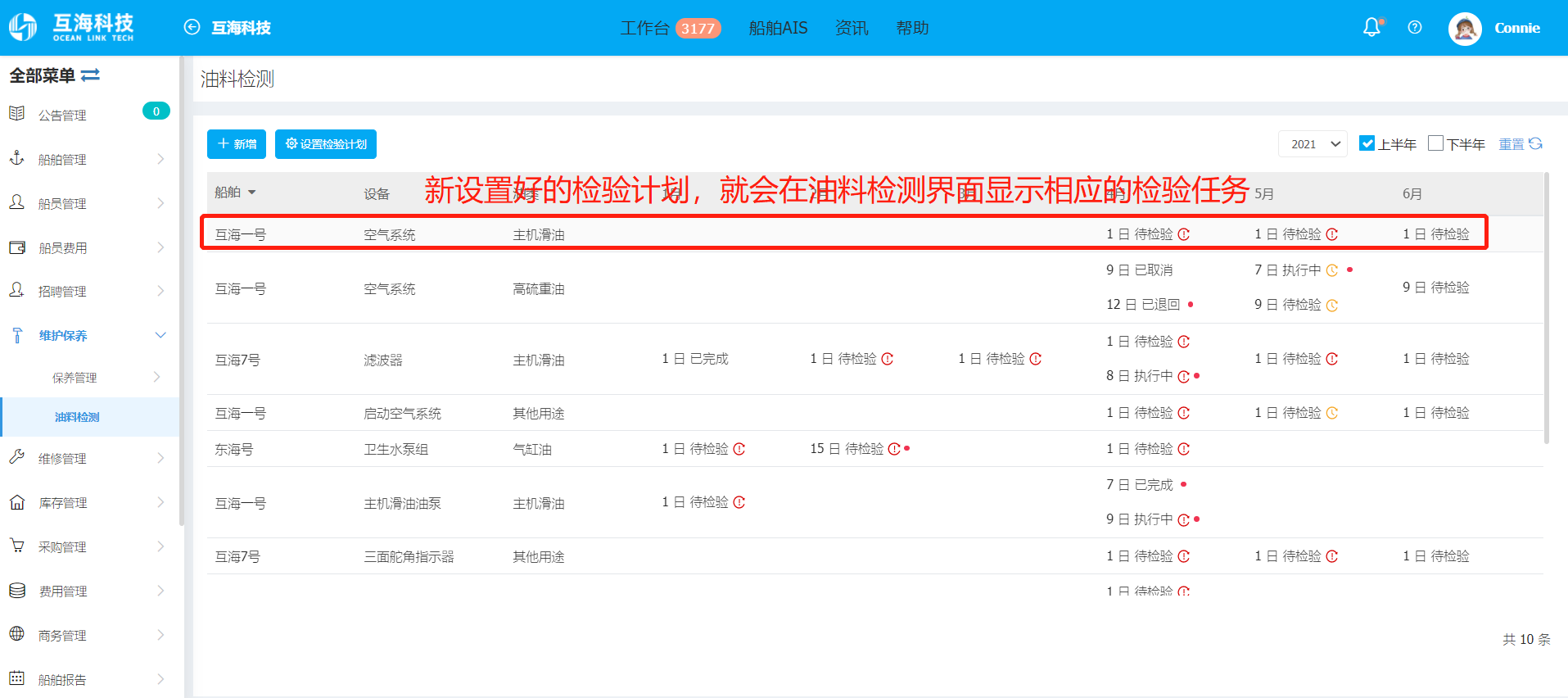Uncheck the 上半年 checkbox
The image size is (1568, 698).
[1367, 143]
